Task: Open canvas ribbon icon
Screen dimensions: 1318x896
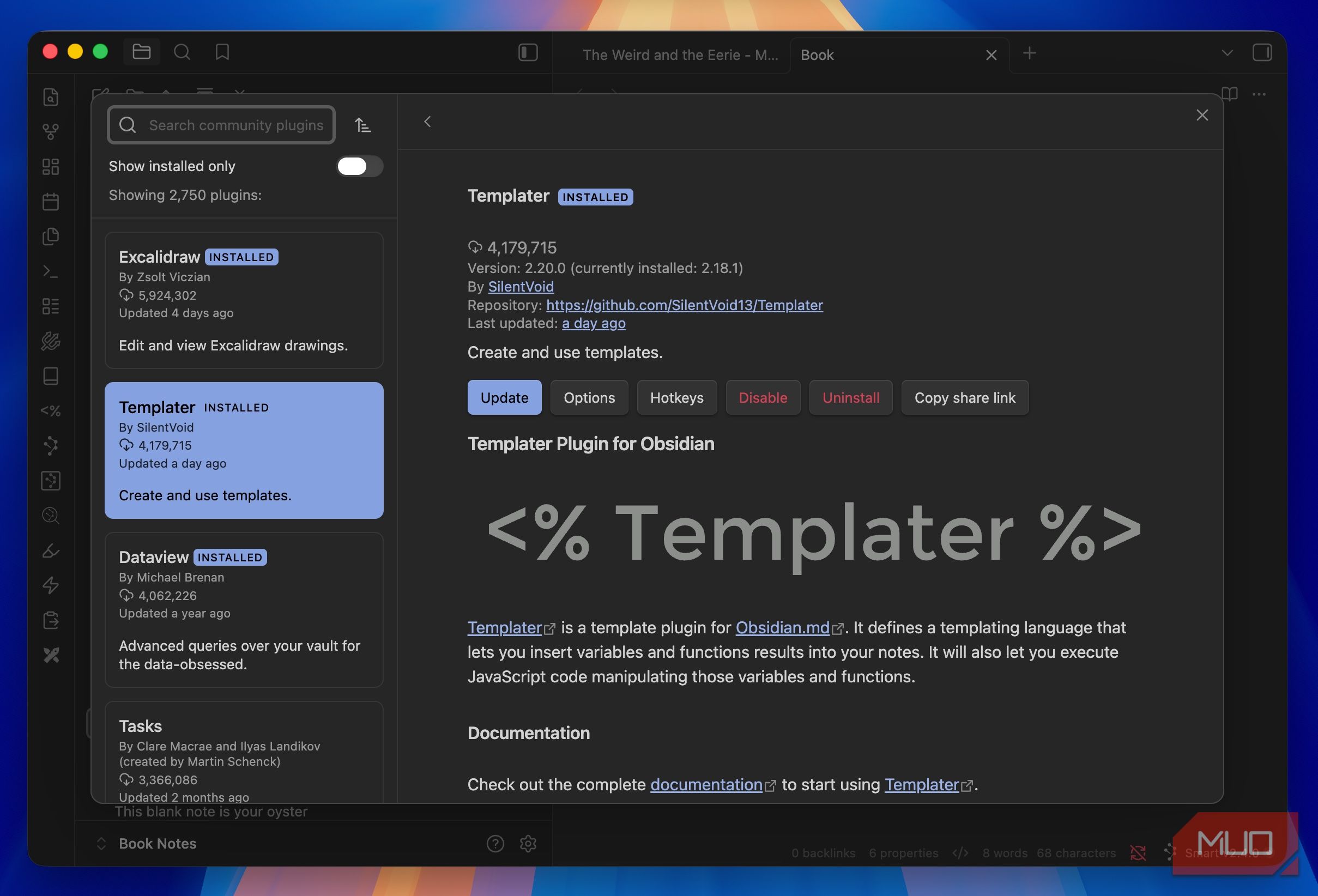Action: click(51, 167)
